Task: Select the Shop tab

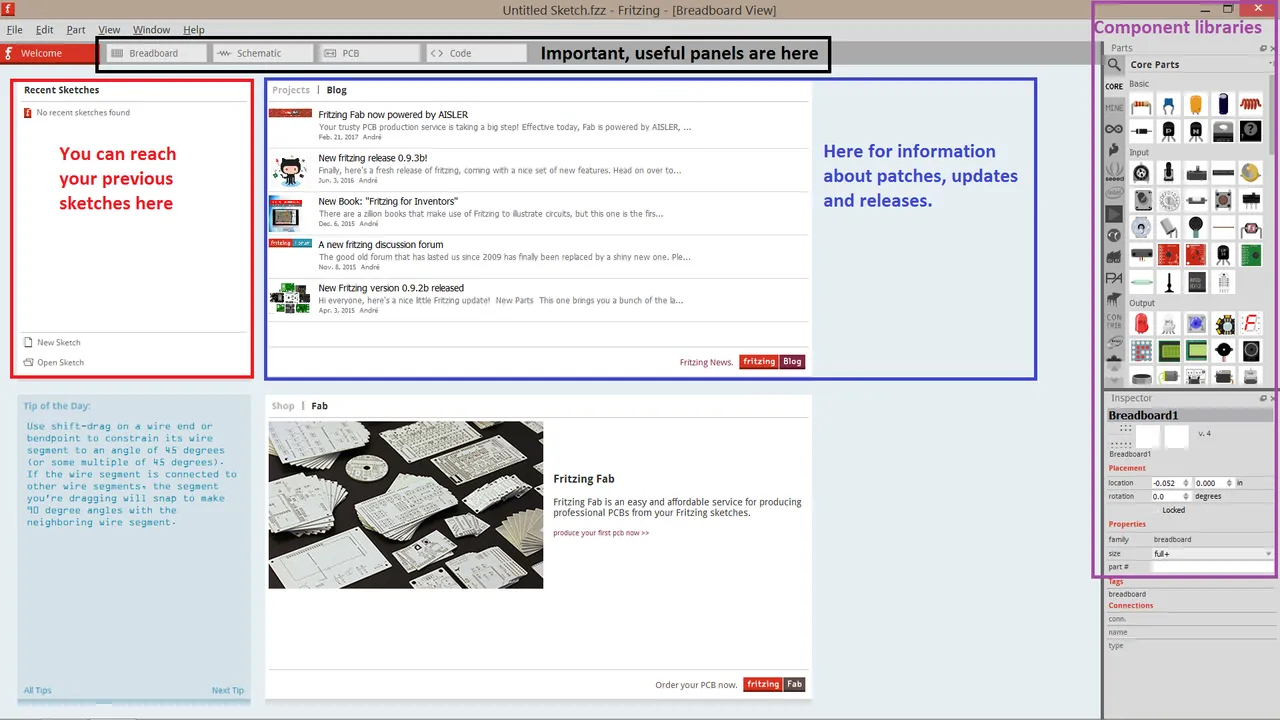Action: pos(283,406)
